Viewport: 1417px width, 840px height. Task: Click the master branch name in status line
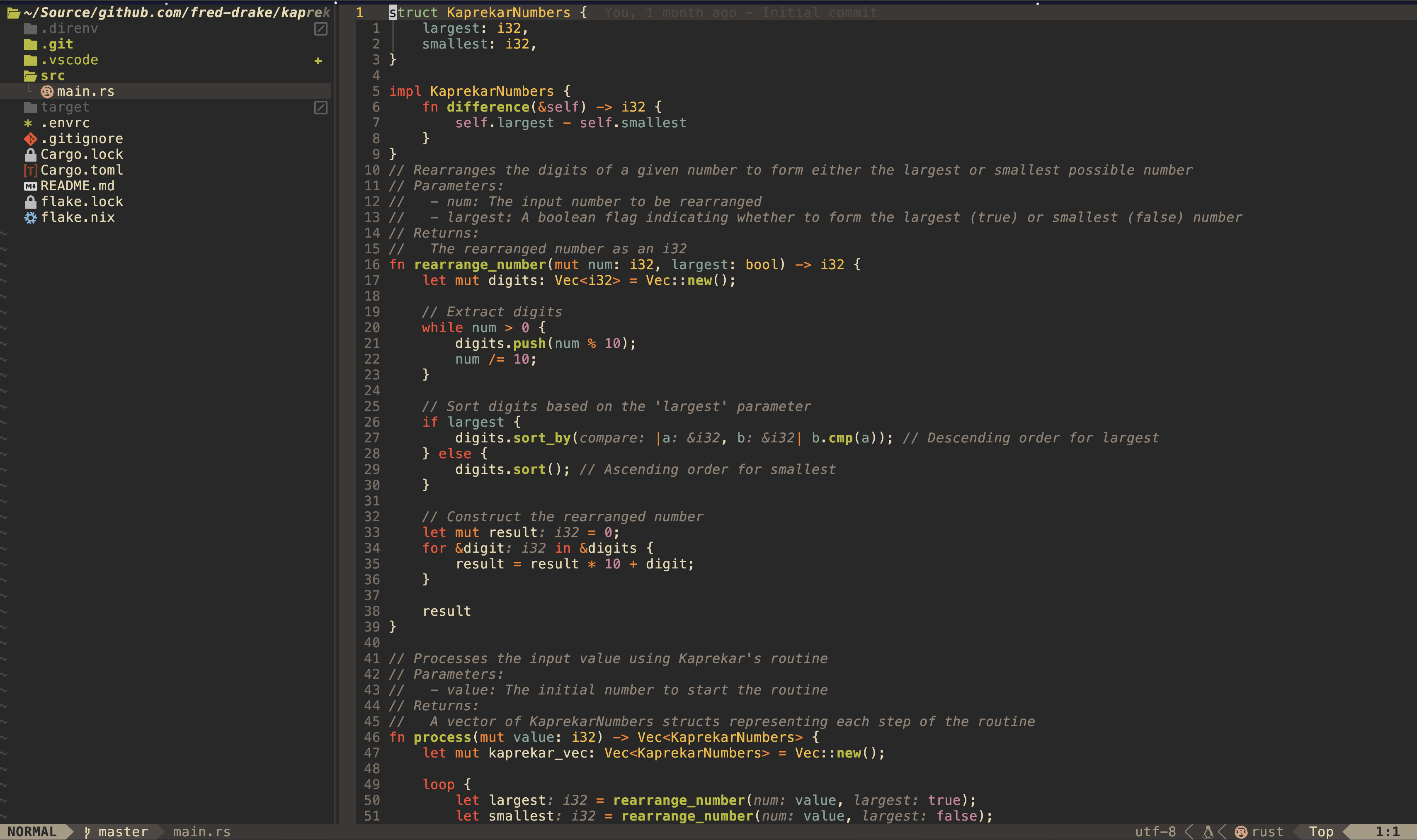pyautogui.click(x=123, y=832)
